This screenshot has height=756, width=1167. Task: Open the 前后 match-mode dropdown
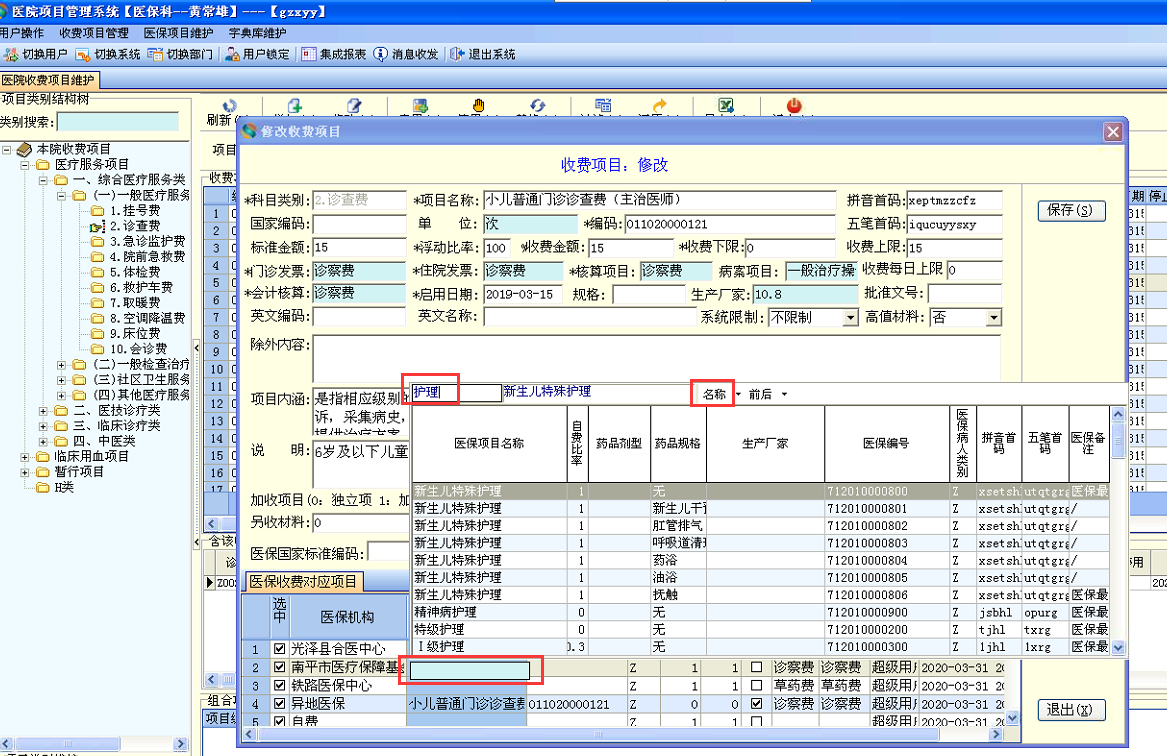pyautogui.click(x=784, y=394)
